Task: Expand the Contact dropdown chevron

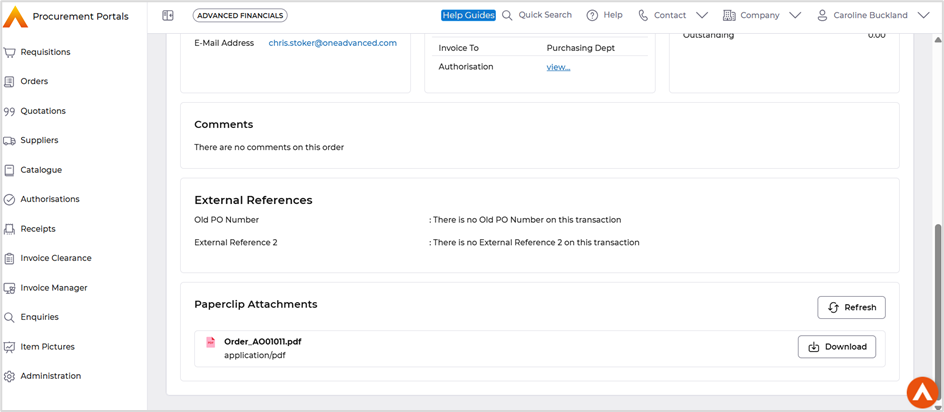Action: [x=702, y=16]
